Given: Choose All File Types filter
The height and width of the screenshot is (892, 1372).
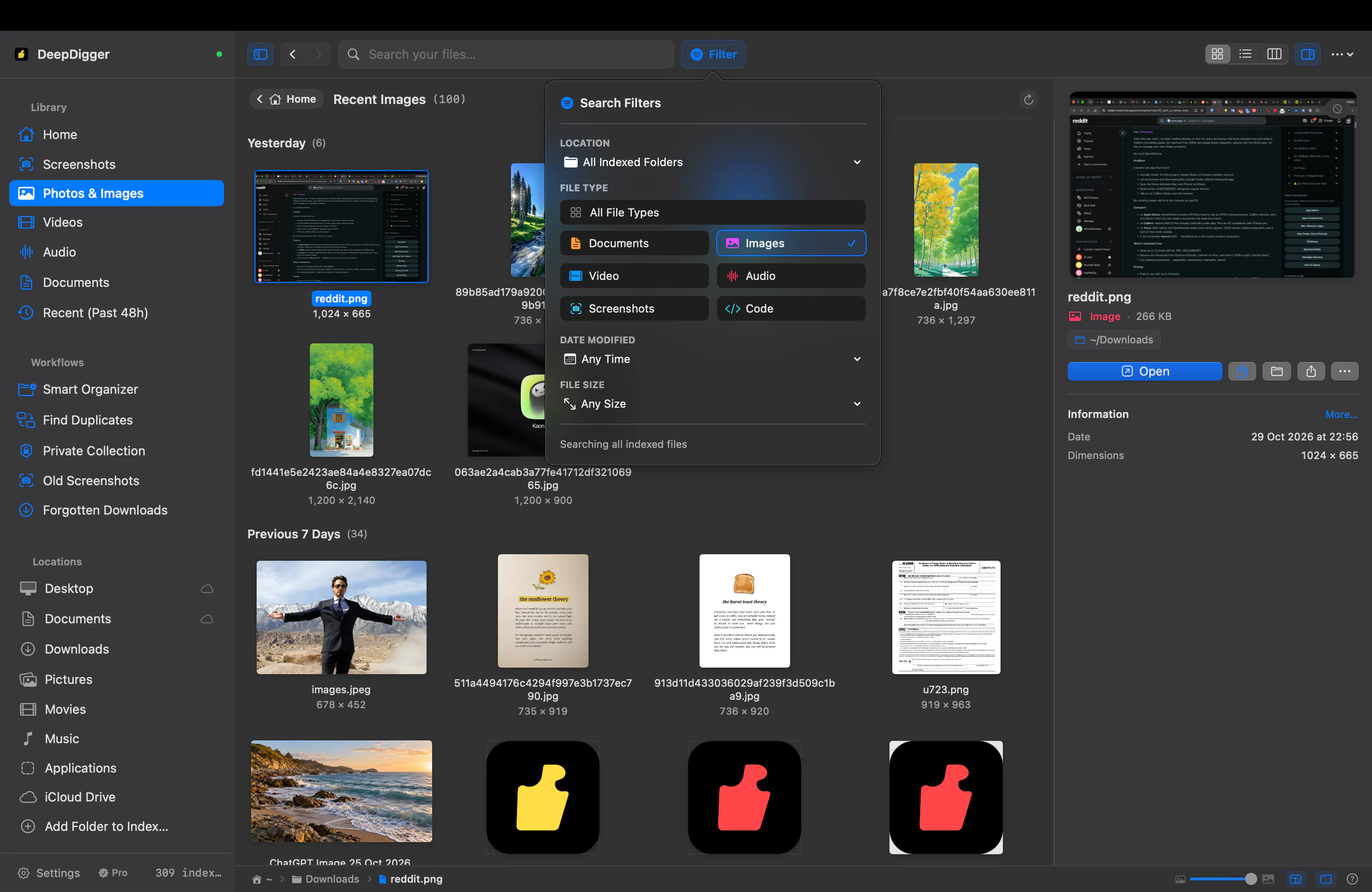Looking at the screenshot, I should pyautogui.click(x=713, y=213).
